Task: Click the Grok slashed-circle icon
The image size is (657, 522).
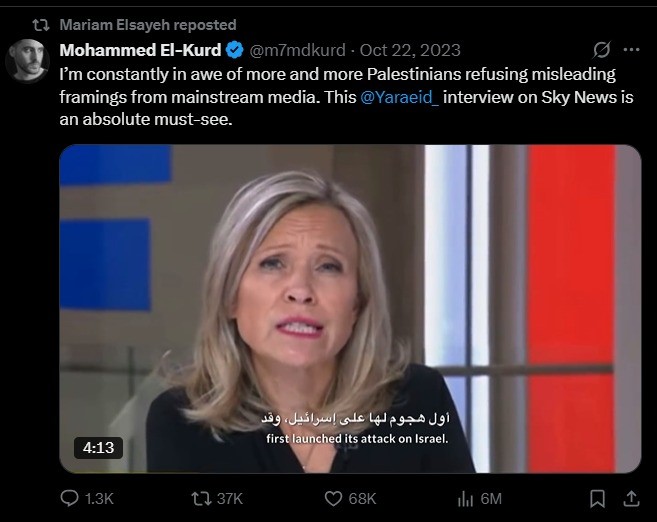Action: (x=602, y=49)
